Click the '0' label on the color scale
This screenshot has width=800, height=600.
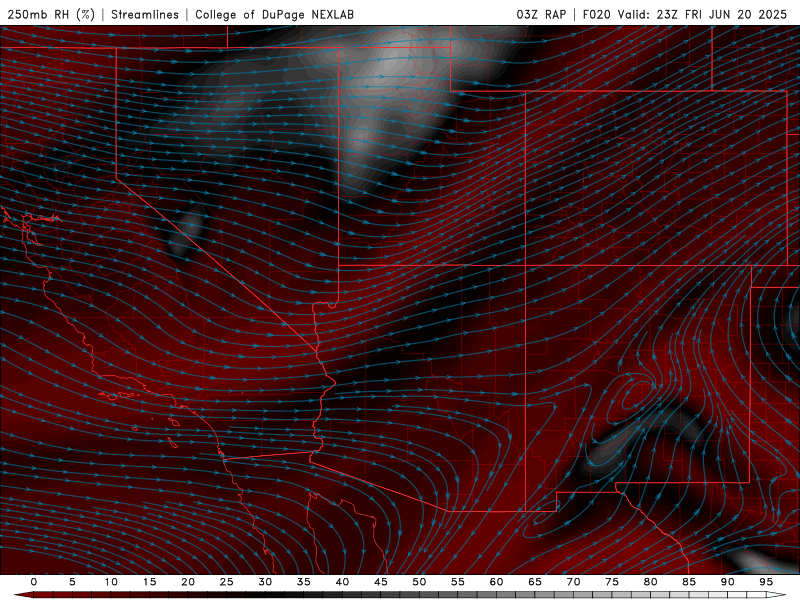coord(34,582)
